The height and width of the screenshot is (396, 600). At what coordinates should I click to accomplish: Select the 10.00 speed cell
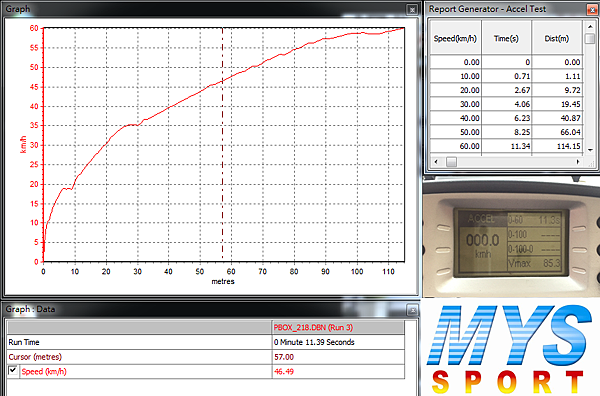[x=455, y=76]
